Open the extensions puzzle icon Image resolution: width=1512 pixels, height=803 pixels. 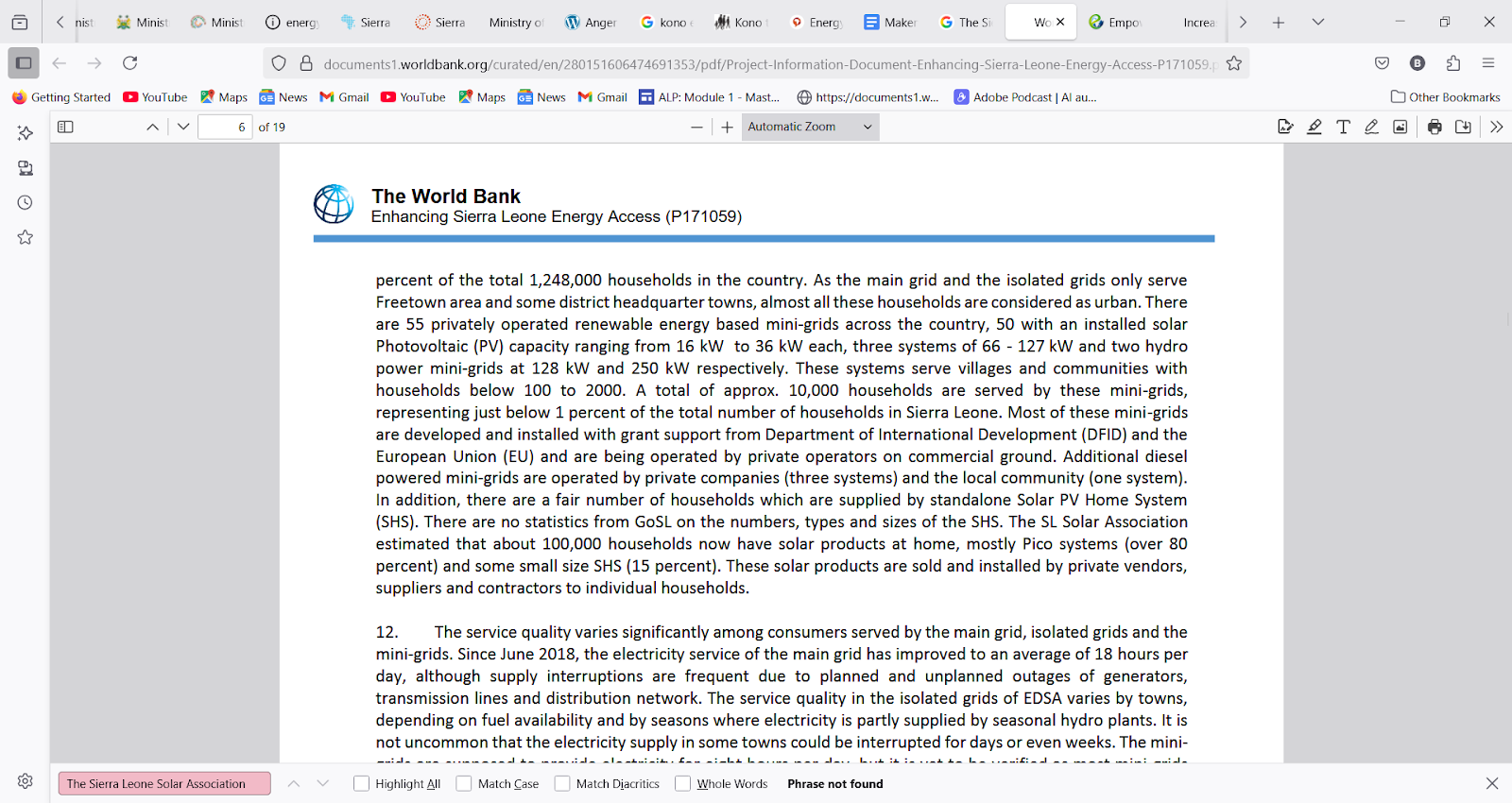click(x=1453, y=63)
